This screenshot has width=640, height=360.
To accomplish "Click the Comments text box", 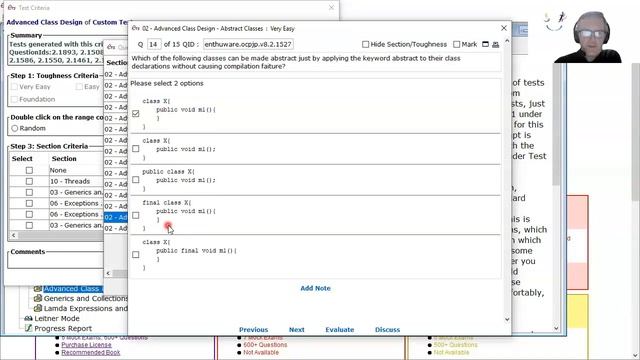I will pyautogui.click(x=56, y=262).
